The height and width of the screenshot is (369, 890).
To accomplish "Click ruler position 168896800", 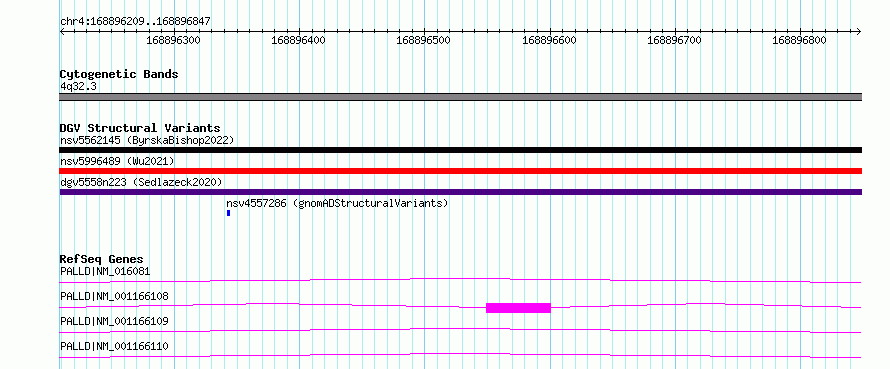I will 800,40.
